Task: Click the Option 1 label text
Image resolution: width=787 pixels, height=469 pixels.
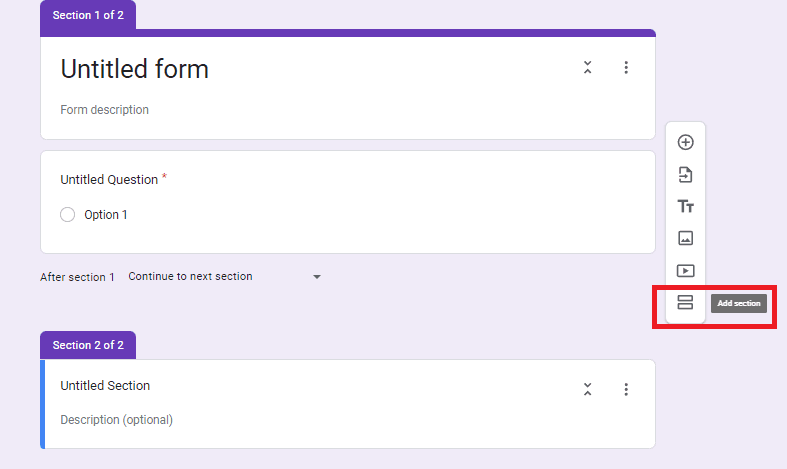Action: pos(105,215)
